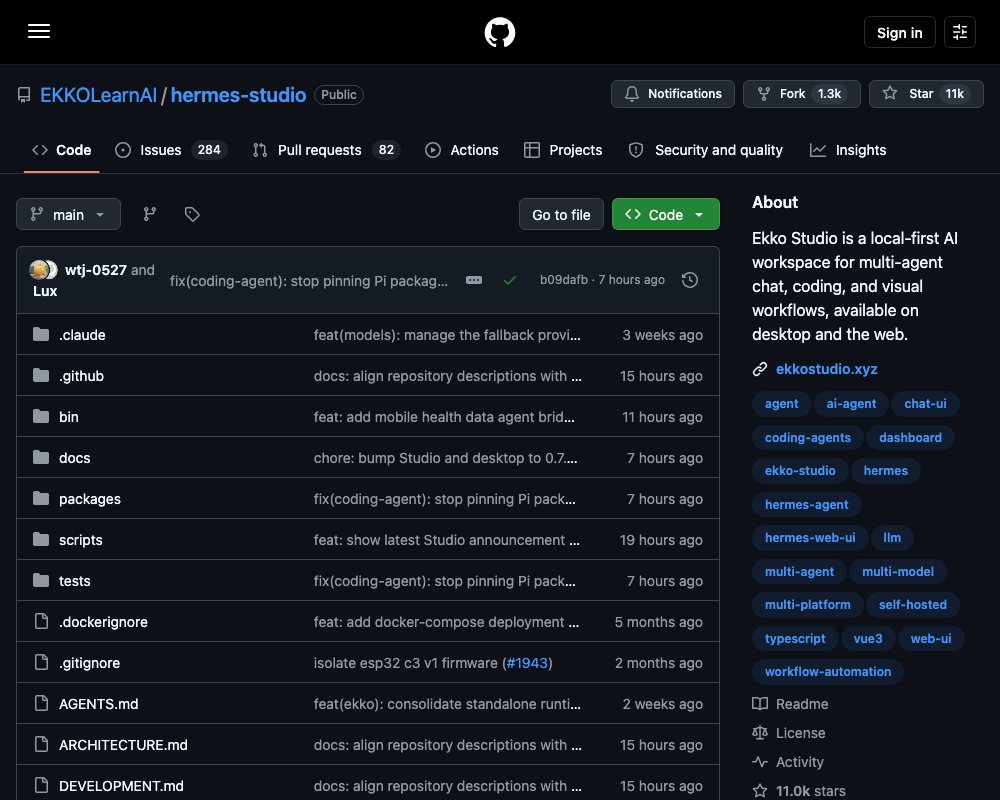This screenshot has height=800, width=1000.
Task: Click the .claude folder icon
Action: [x=41, y=334]
